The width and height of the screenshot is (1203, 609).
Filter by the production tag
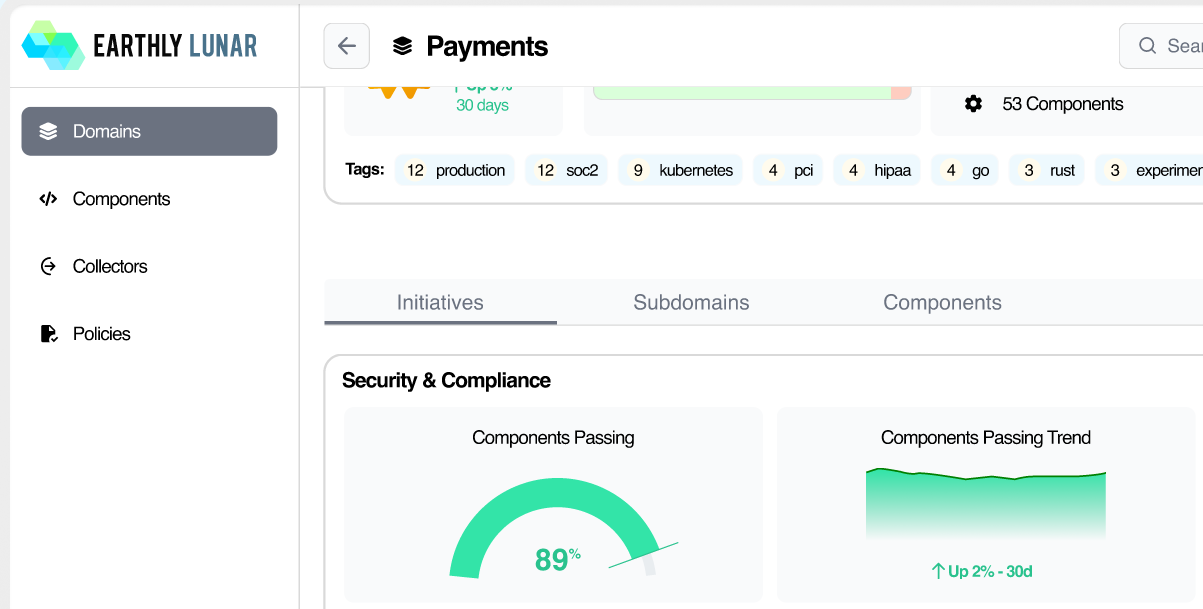coord(455,170)
